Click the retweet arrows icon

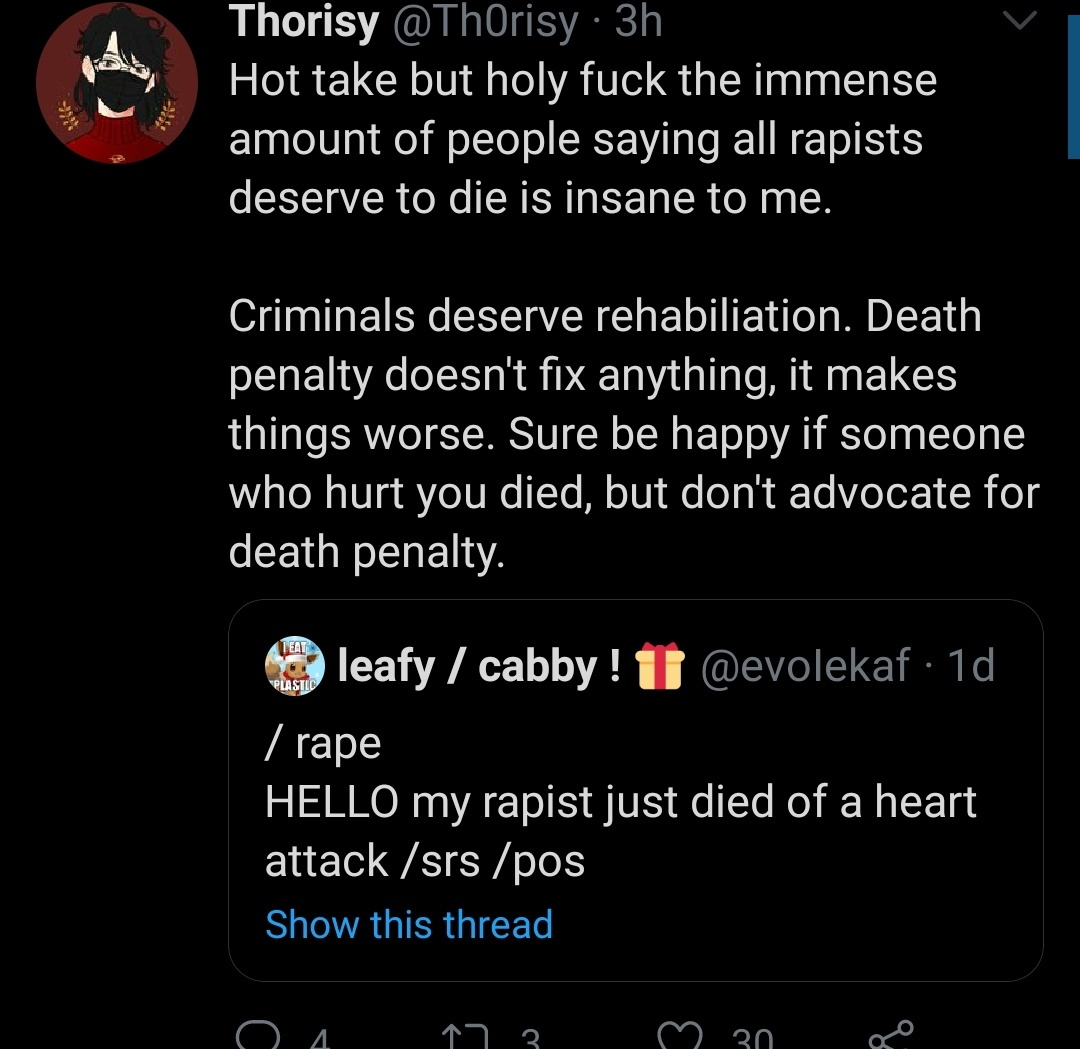pos(464,1037)
